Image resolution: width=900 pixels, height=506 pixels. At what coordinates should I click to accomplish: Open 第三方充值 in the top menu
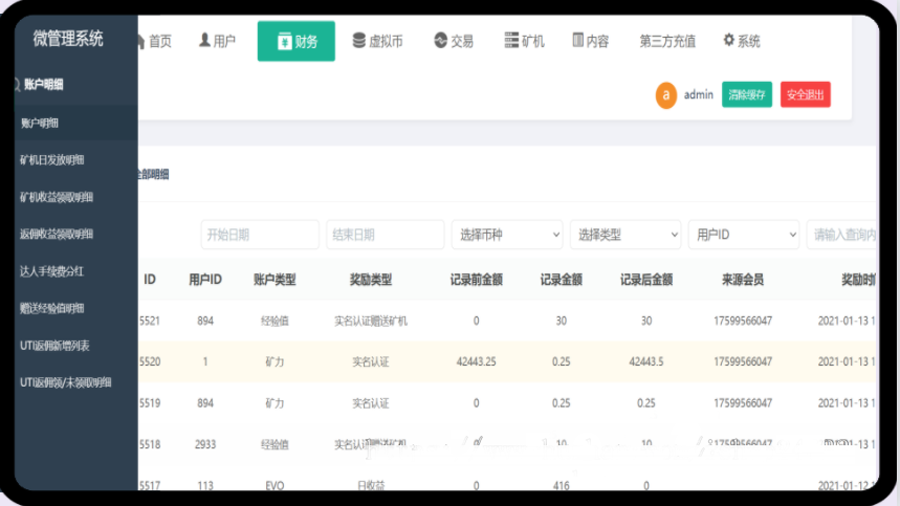click(667, 42)
